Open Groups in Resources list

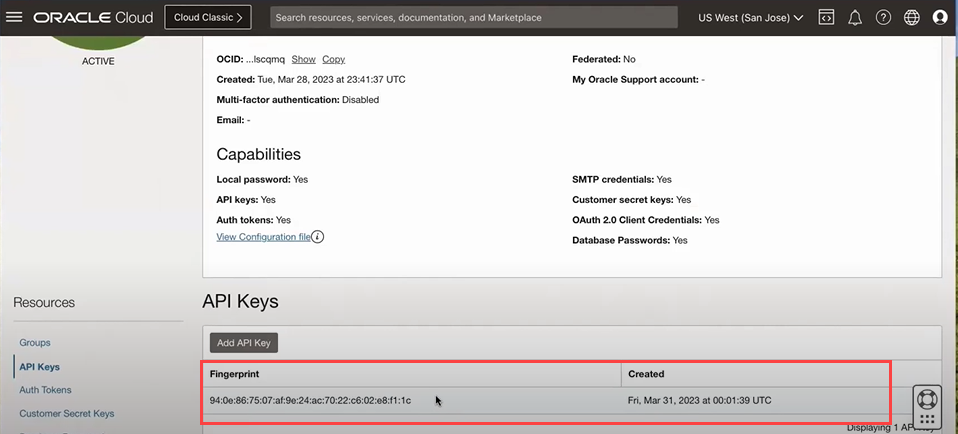(x=35, y=343)
